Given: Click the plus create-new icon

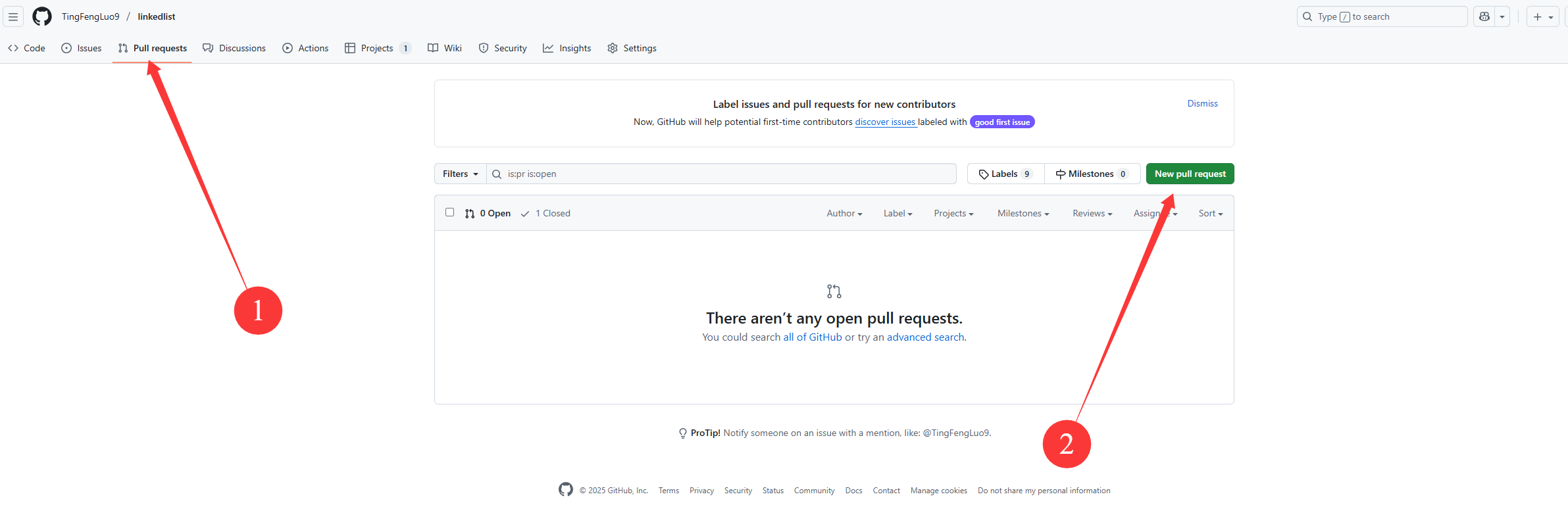Looking at the screenshot, I should coord(1538,16).
